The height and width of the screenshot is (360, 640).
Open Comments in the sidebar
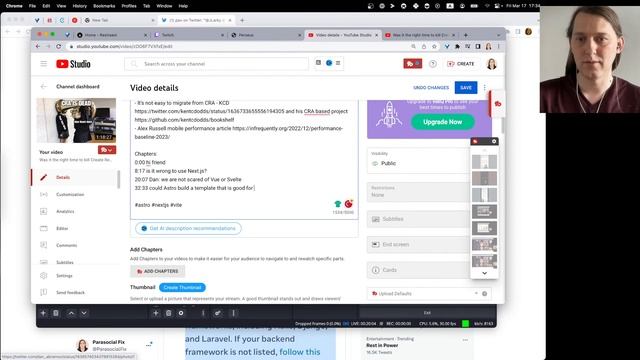point(66,245)
